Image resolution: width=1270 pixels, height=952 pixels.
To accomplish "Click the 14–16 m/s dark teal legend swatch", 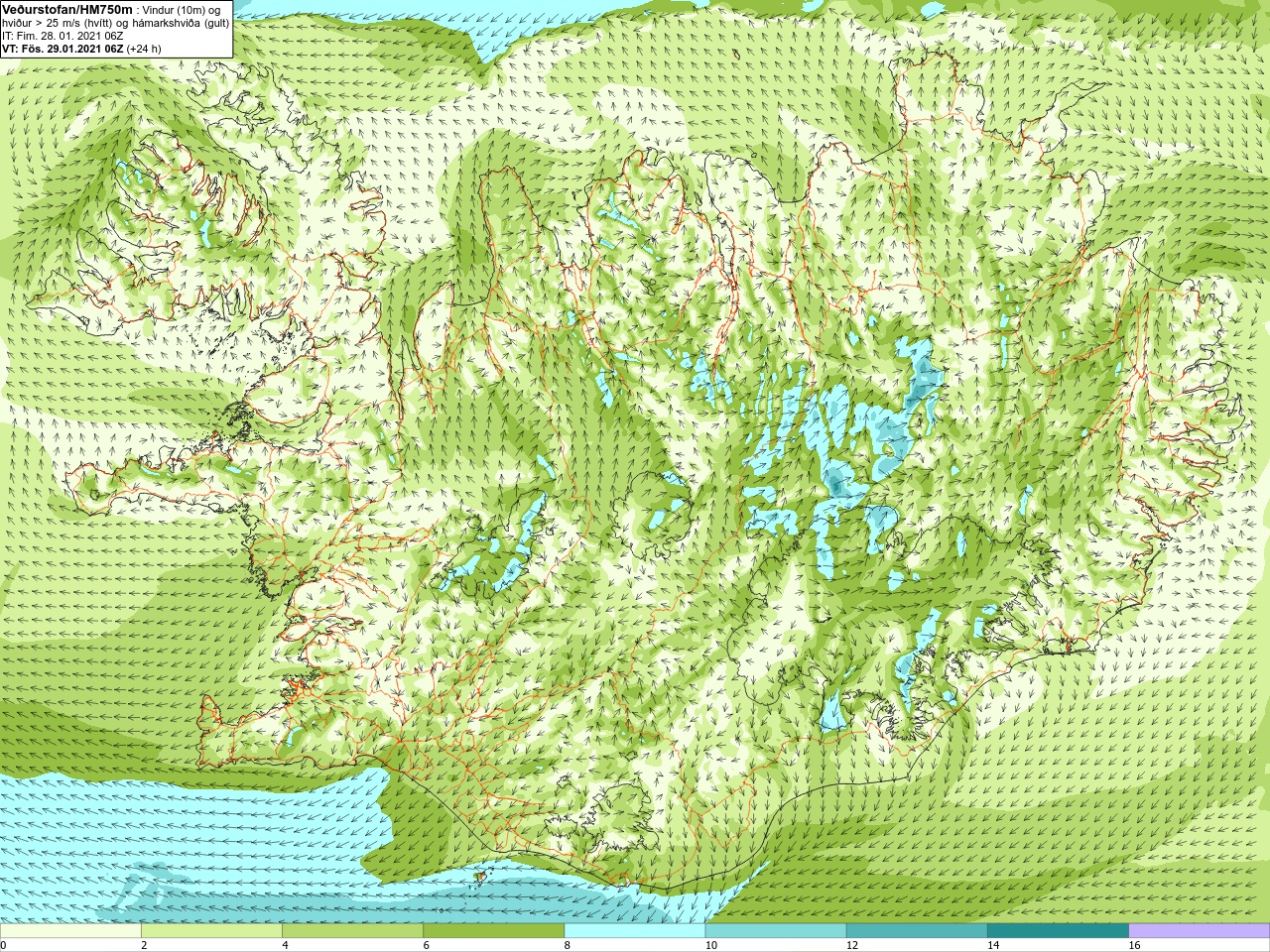I will click(1058, 931).
